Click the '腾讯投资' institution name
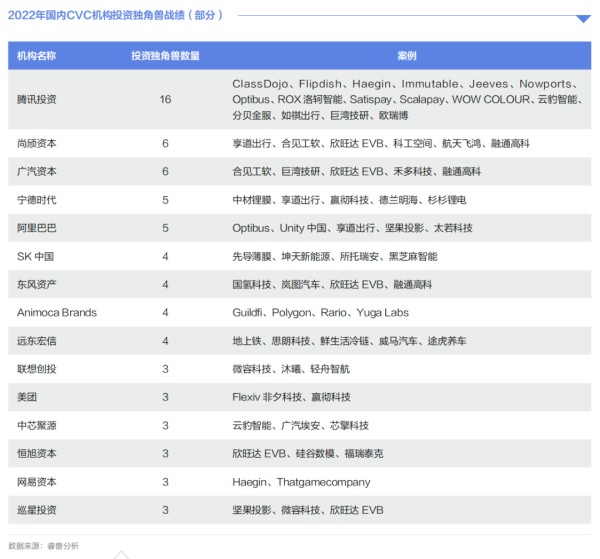 click(x=37, y=99)
